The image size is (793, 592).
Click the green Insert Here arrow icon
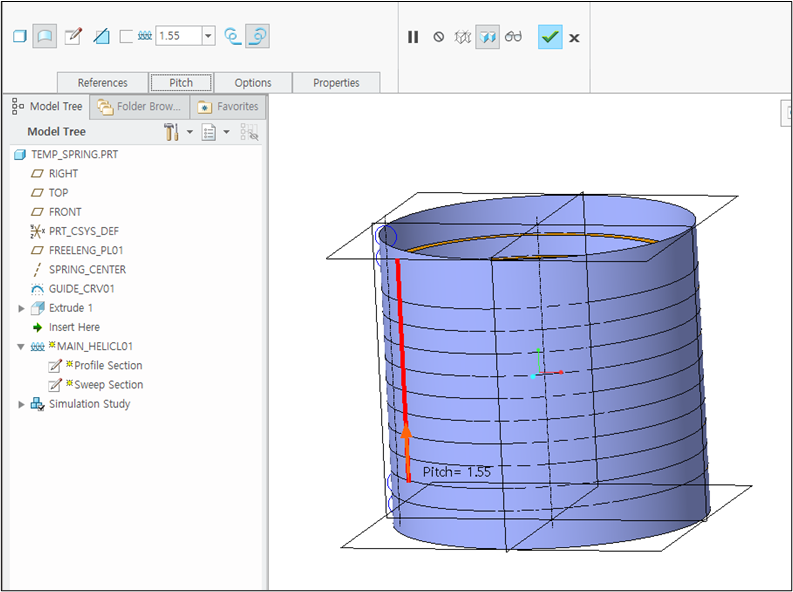(x=37, y=328)
